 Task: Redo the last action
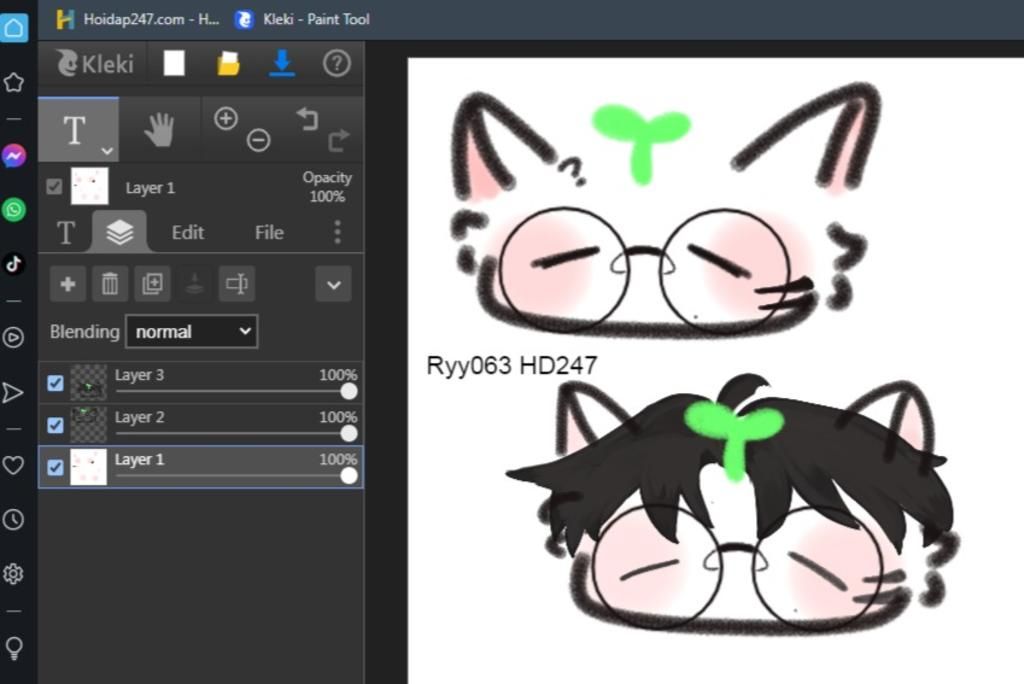(x=339, y=140)
